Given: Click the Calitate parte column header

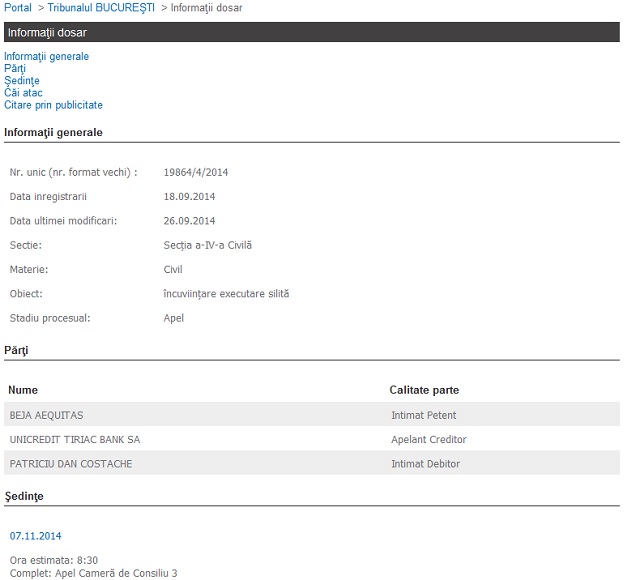Looking at the screenshot, I should click(424, 390).
